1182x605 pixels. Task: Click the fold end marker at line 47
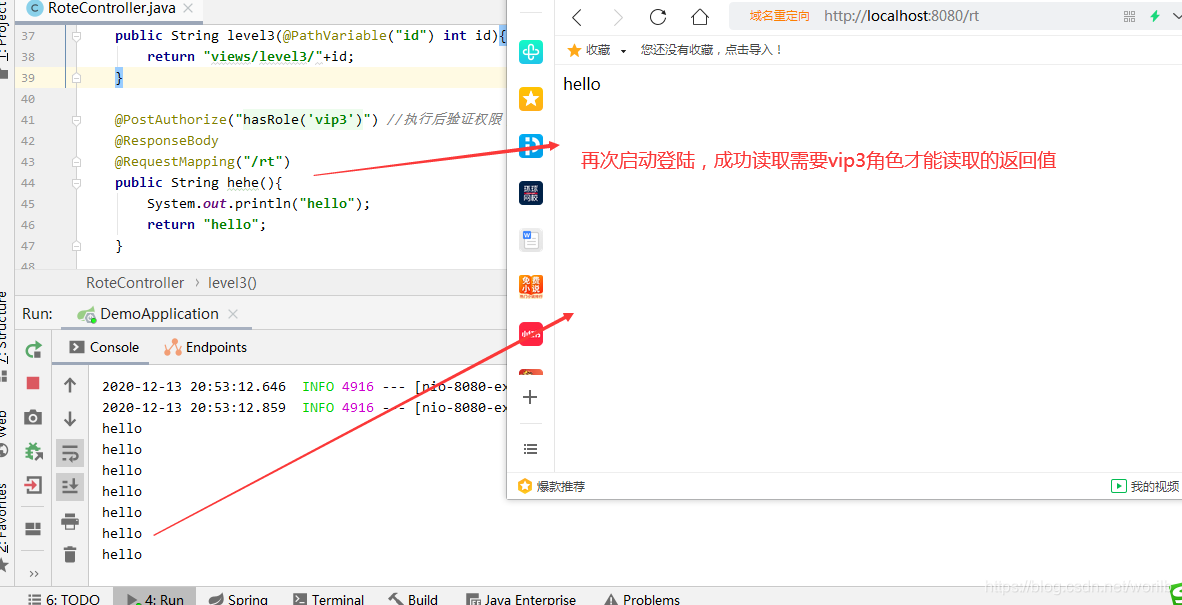76,246
